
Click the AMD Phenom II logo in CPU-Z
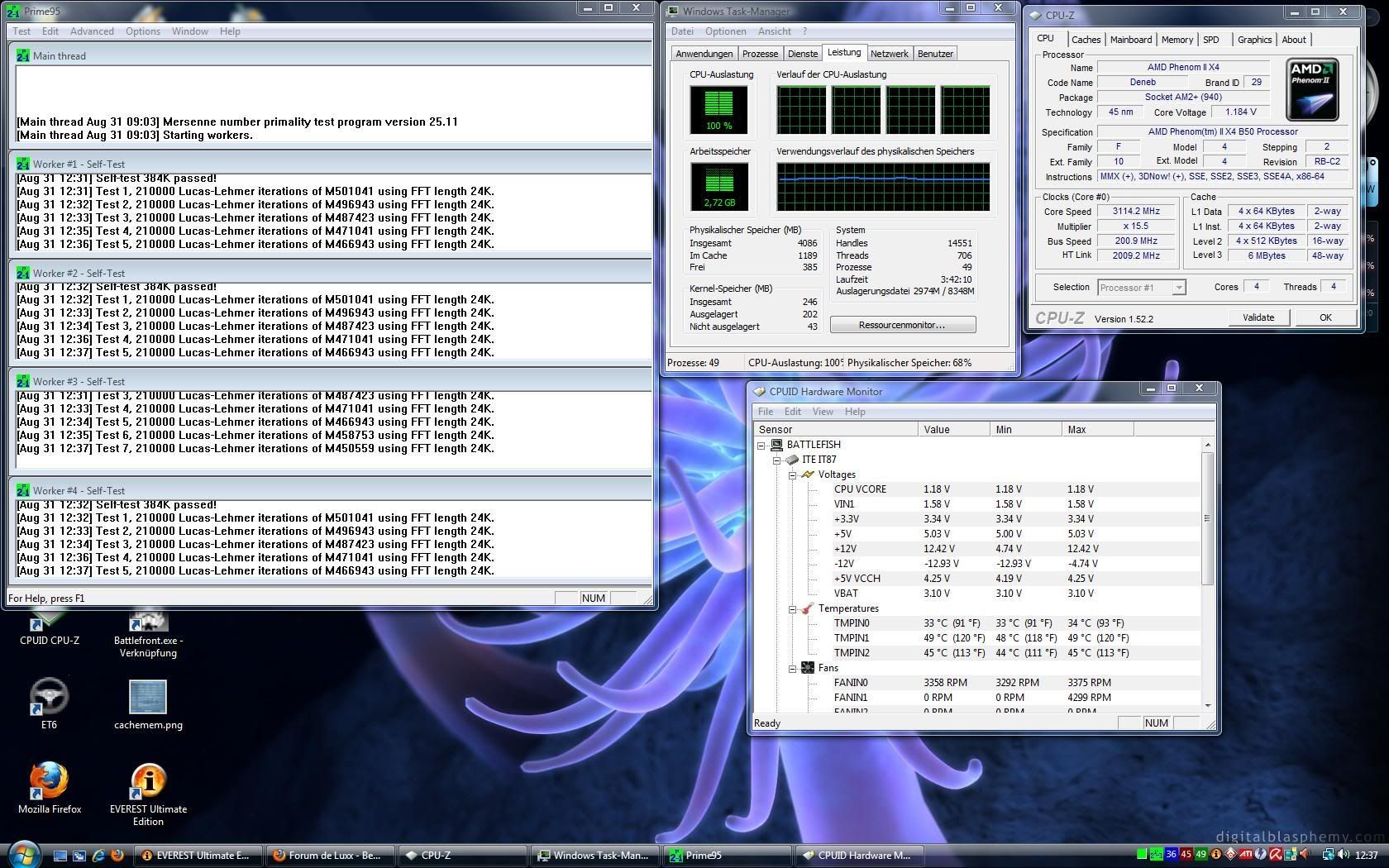[1313, 90]
